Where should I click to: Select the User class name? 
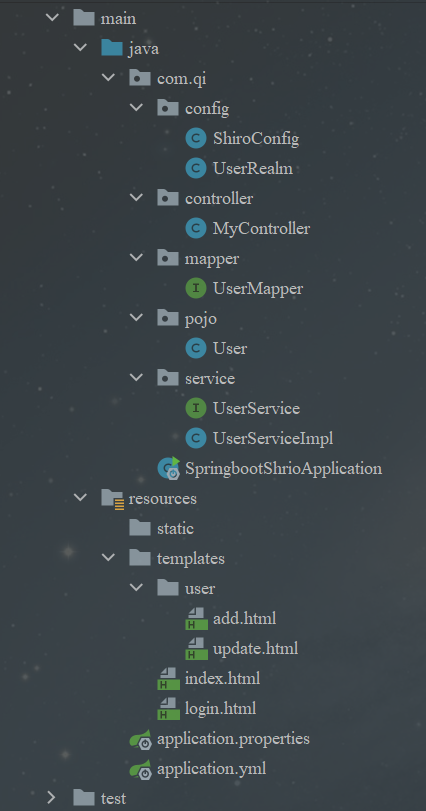(x=230, y=349)
